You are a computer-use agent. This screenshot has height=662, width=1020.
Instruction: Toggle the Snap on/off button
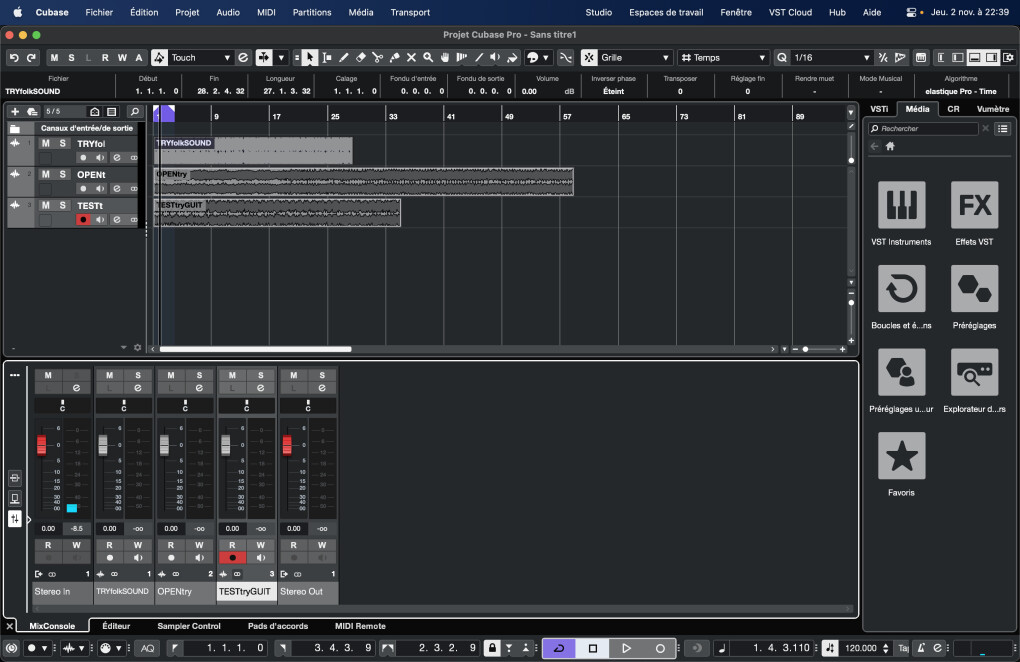pyautogui.click(x=589, y=58)
